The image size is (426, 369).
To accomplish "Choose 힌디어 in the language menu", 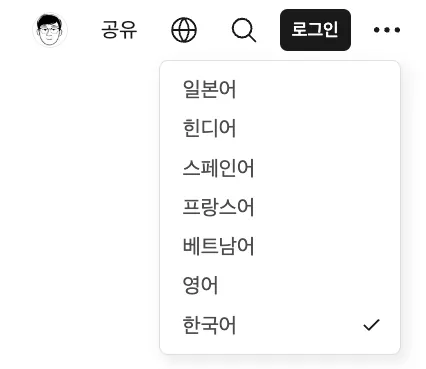I will tap(280, 128).
